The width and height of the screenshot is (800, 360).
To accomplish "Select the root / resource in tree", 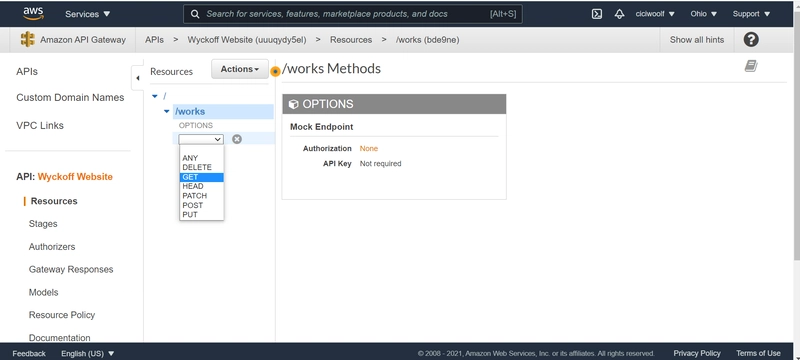I will pos(165,96).
